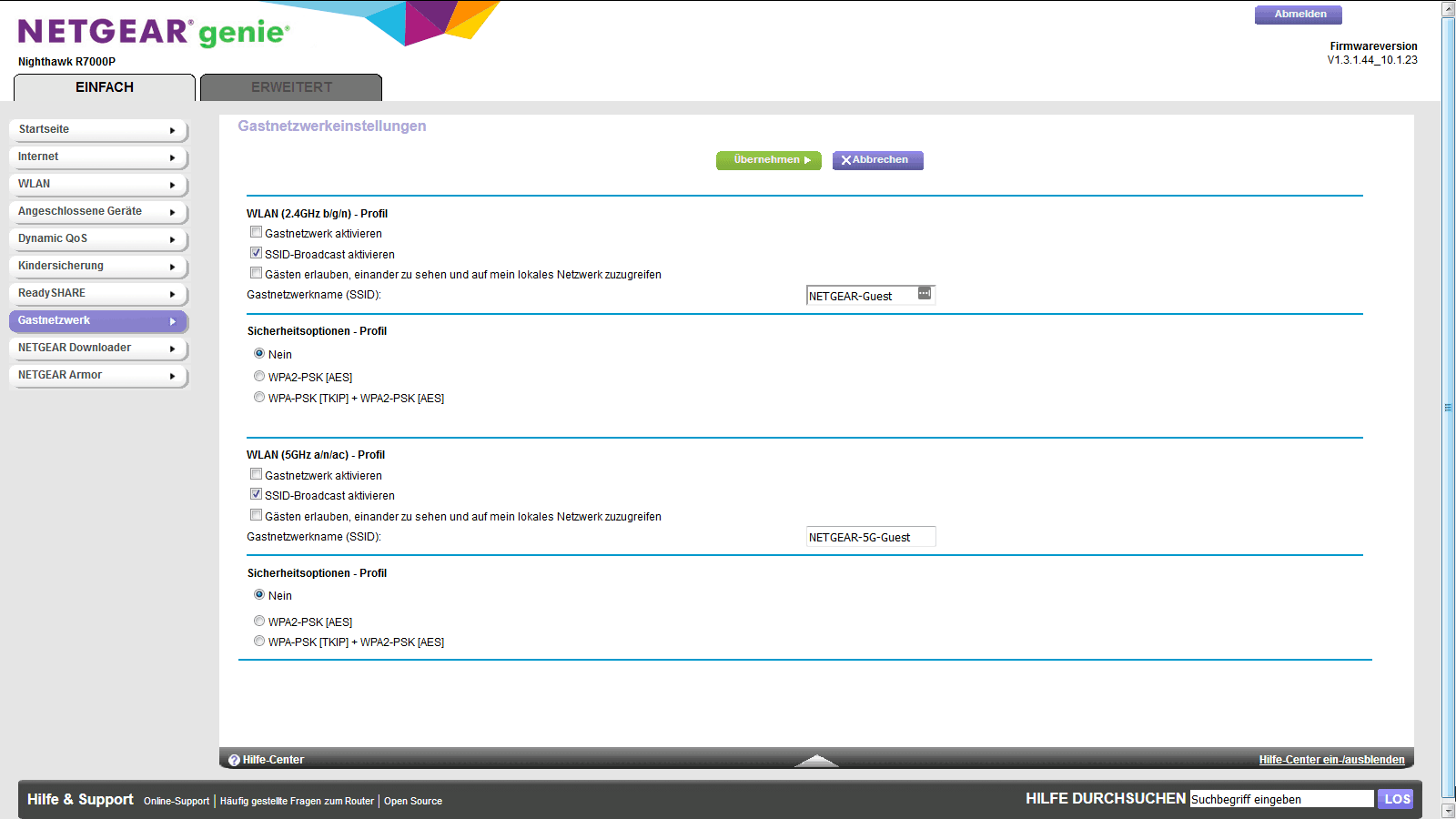
Task: Click the Abbrechen button
Action: [878, 160]
